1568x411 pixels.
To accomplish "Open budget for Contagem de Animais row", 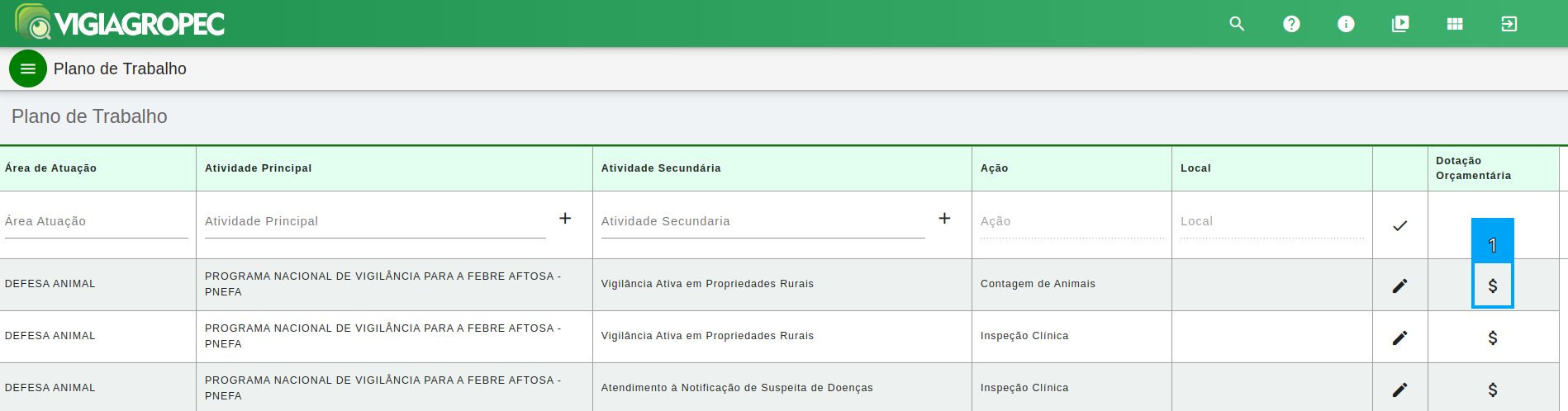I will pos(1493,286).
